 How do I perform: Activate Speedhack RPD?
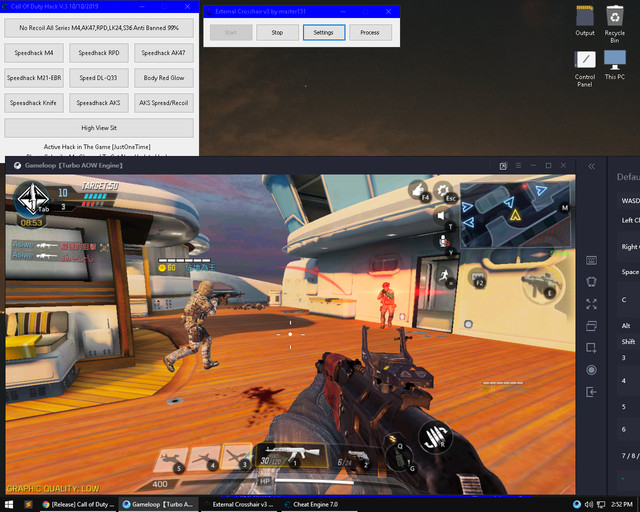[99, 53]
